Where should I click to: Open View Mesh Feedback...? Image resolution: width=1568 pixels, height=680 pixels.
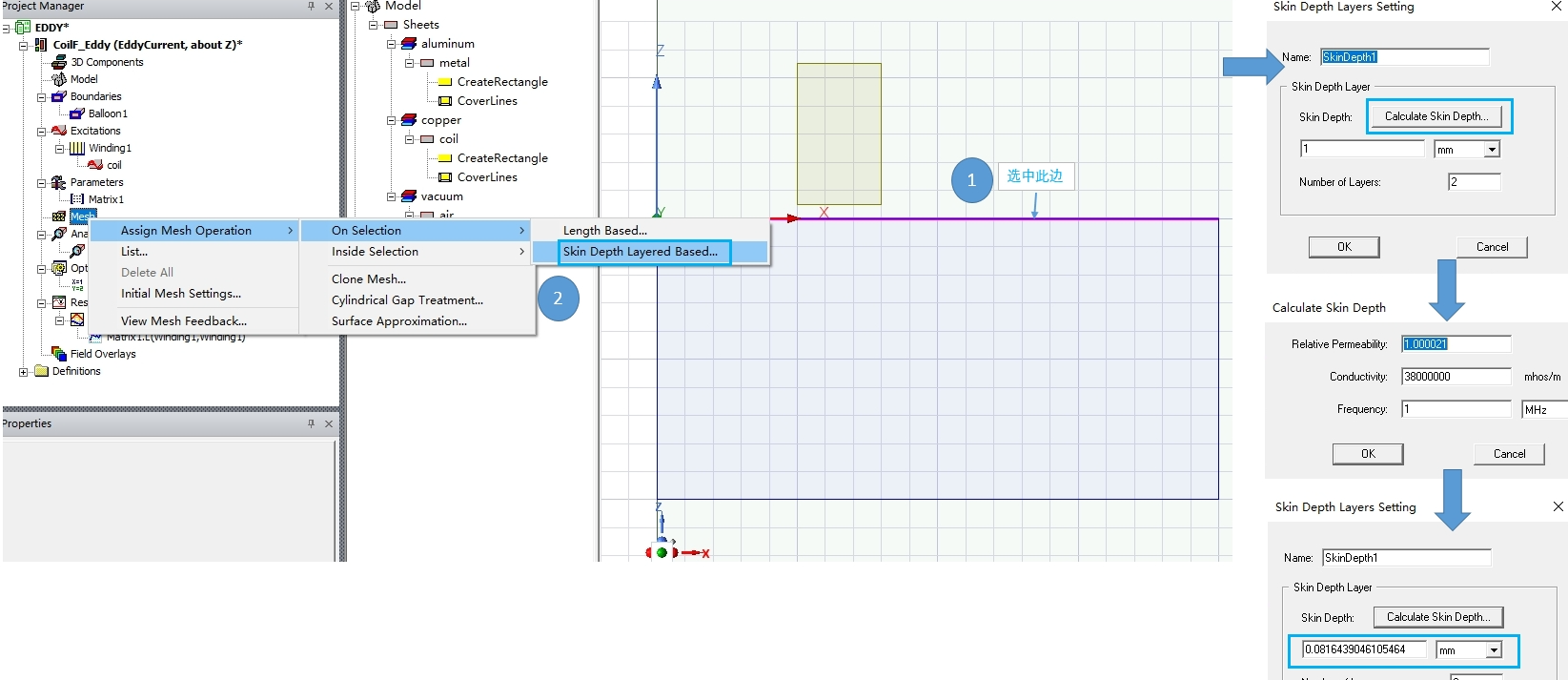pyautogui.click(x=184, y=321)
